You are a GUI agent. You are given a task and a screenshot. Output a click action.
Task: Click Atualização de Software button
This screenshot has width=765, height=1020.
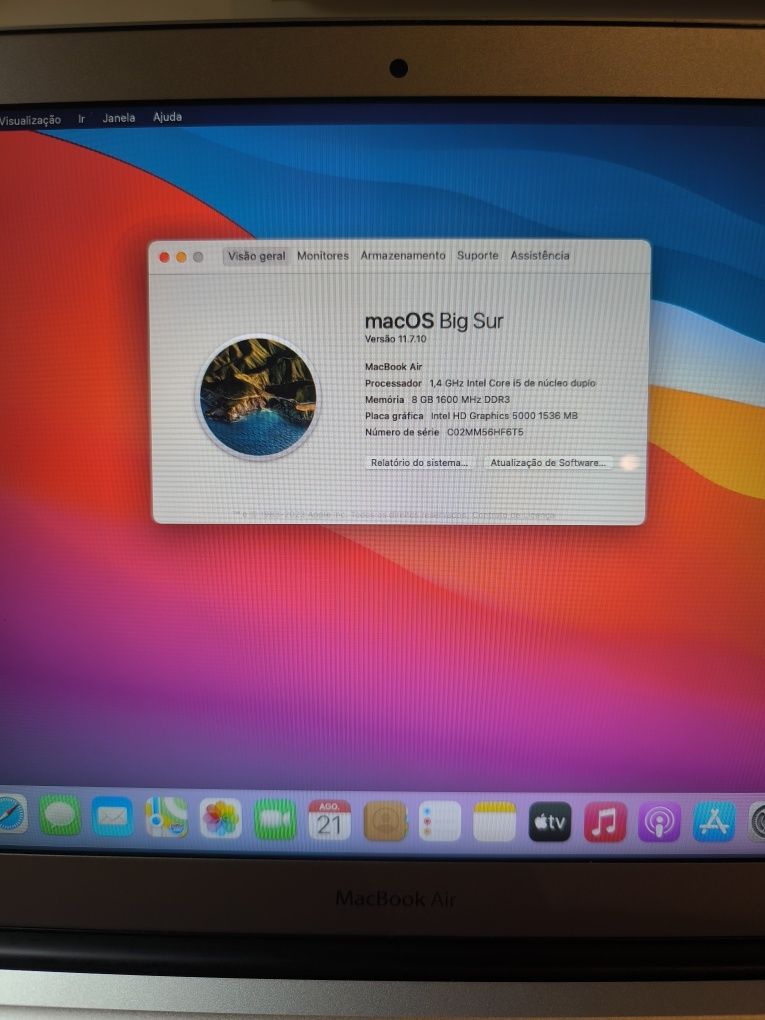coord(548,463)
